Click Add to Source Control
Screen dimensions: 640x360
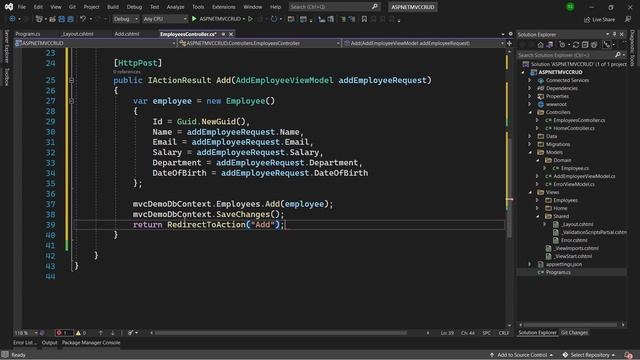point(522,355)
